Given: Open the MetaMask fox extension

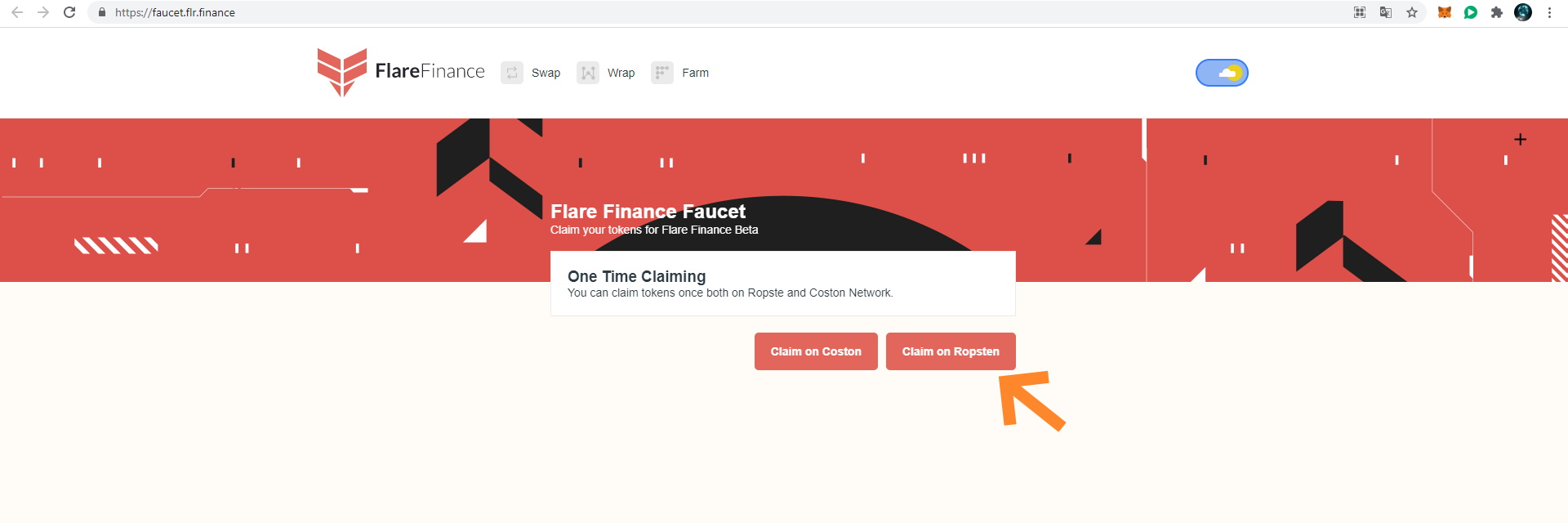Looking at the screenshot, I should pos(1445,12).
